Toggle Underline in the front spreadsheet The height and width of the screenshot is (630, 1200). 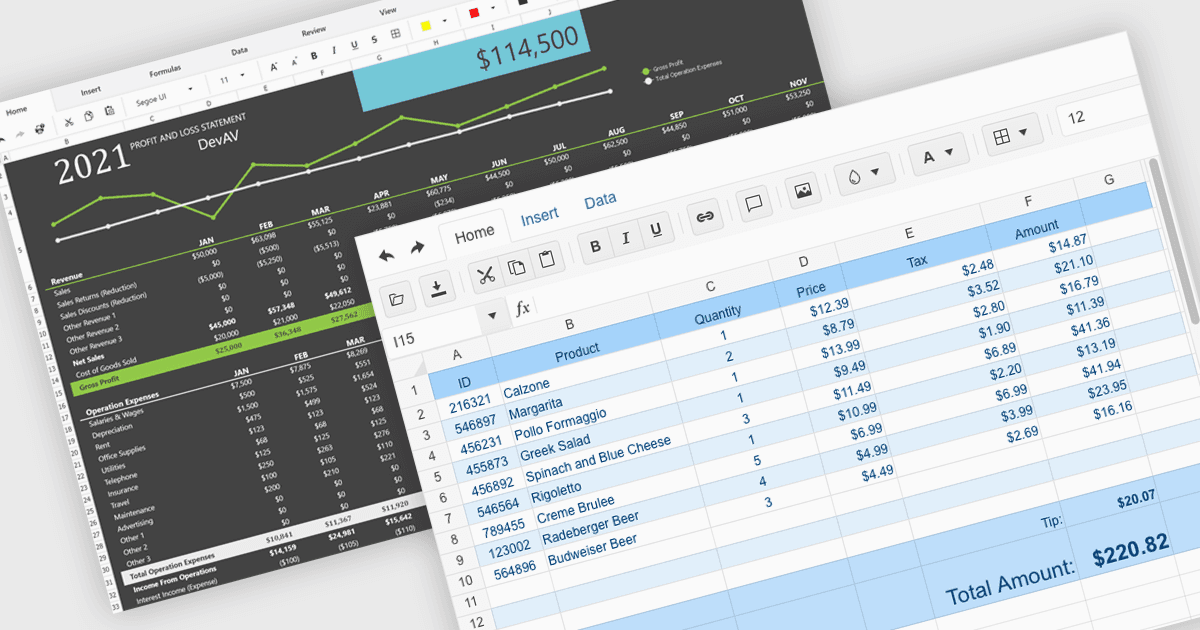[x=656, y=231]
